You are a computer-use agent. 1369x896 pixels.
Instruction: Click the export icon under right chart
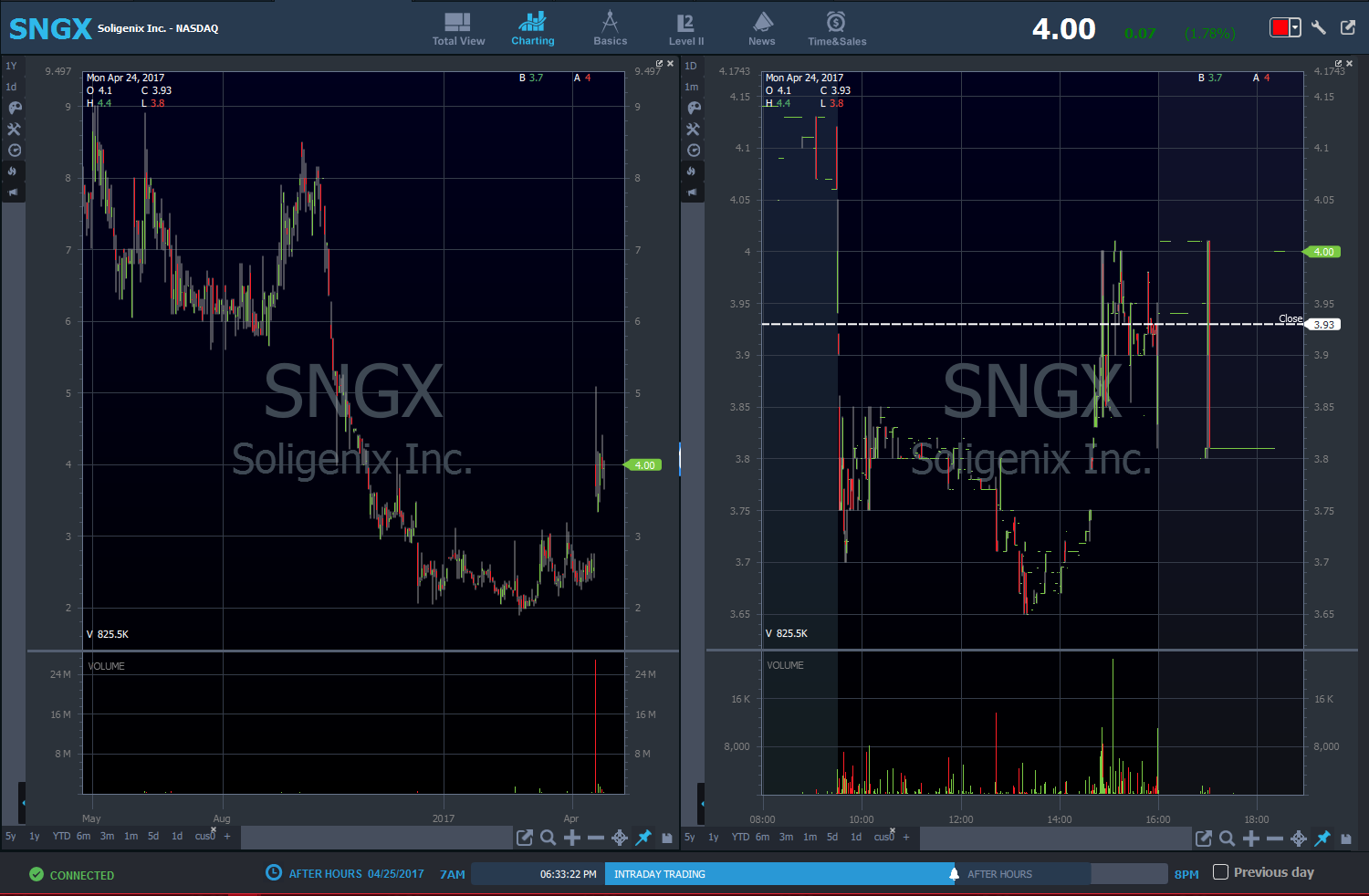[x=1204, y=838]
